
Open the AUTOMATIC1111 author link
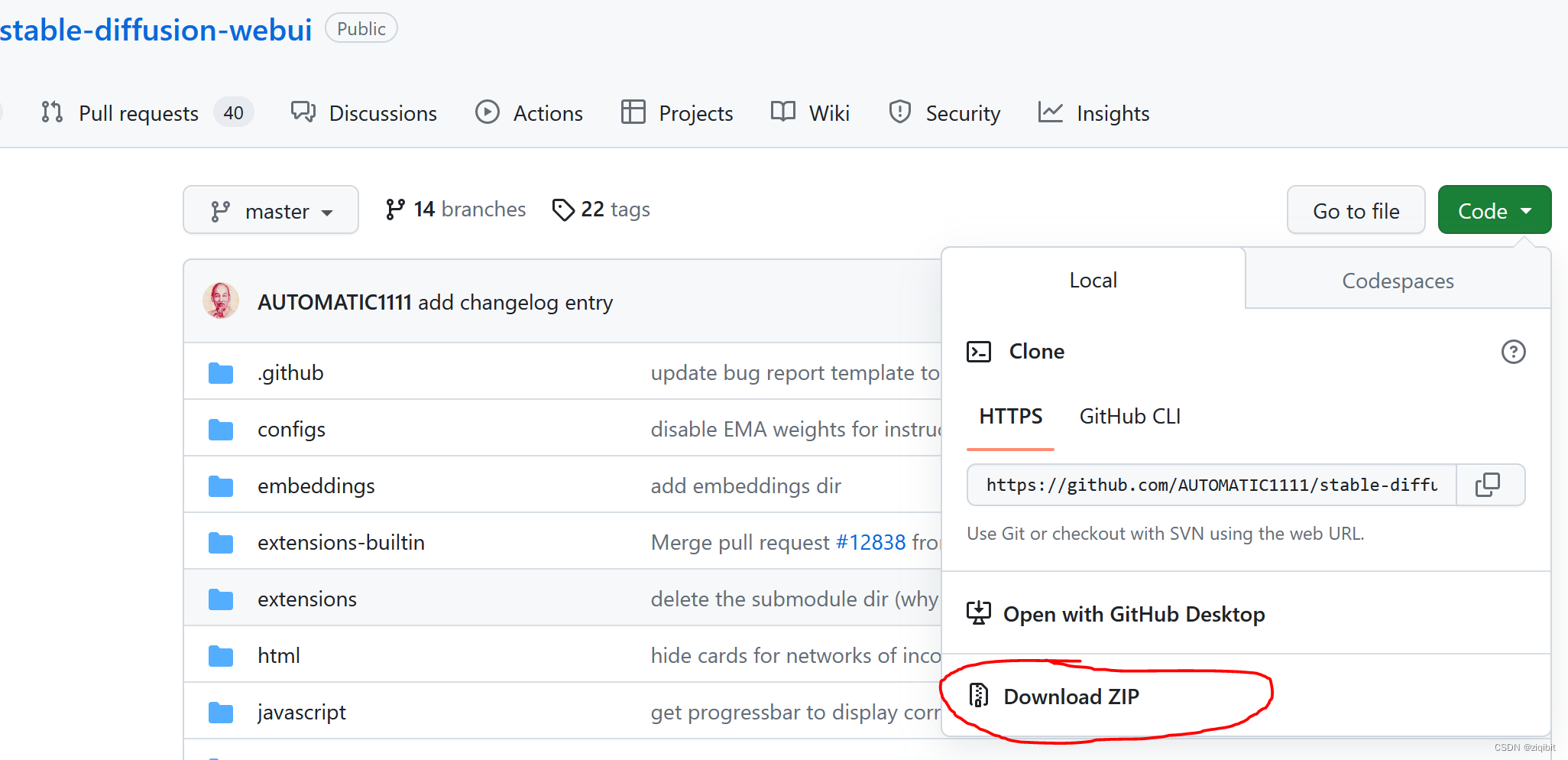(335, 303)
